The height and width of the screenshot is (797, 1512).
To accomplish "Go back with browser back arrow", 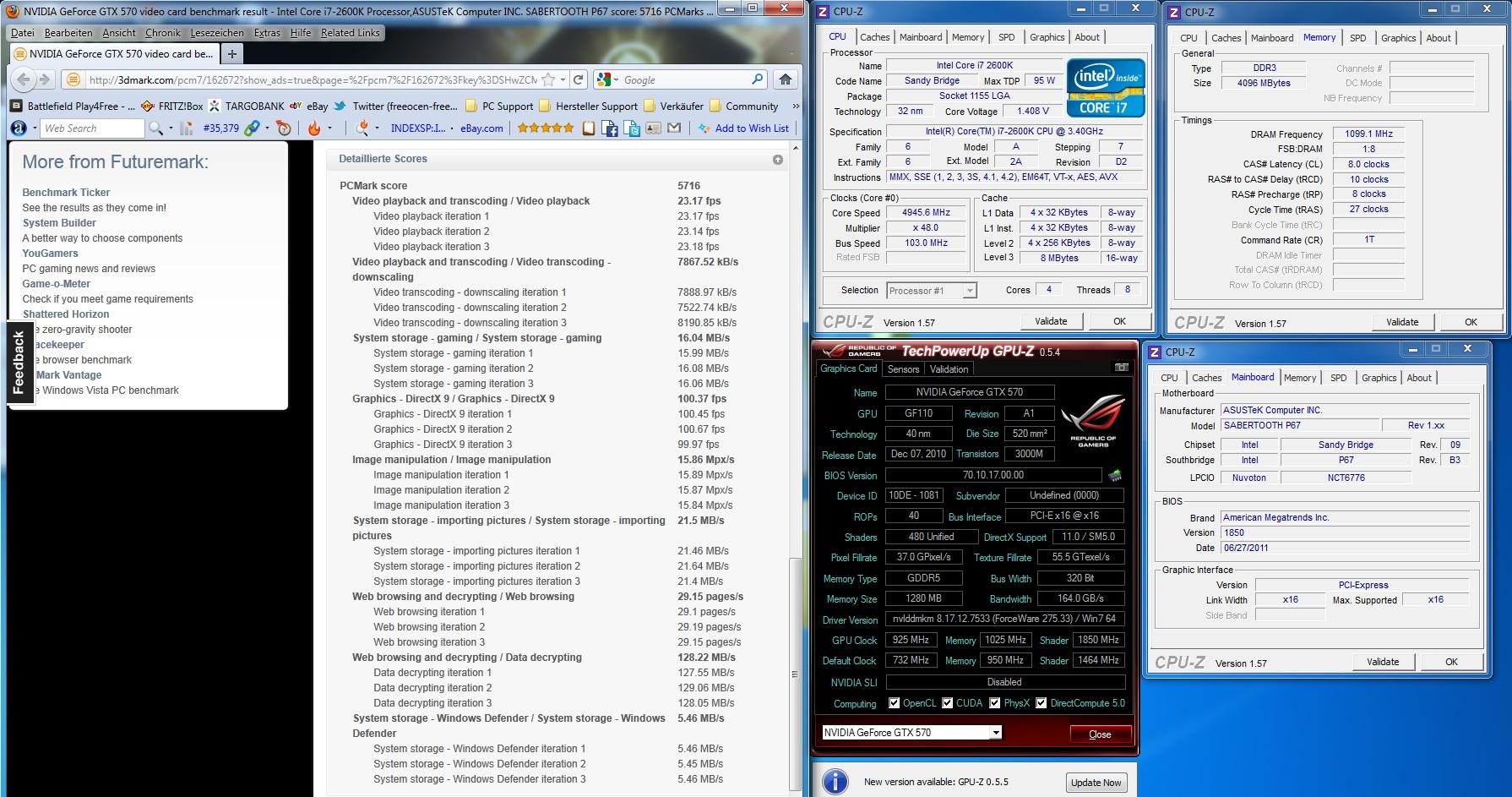I will coord(24,79).
